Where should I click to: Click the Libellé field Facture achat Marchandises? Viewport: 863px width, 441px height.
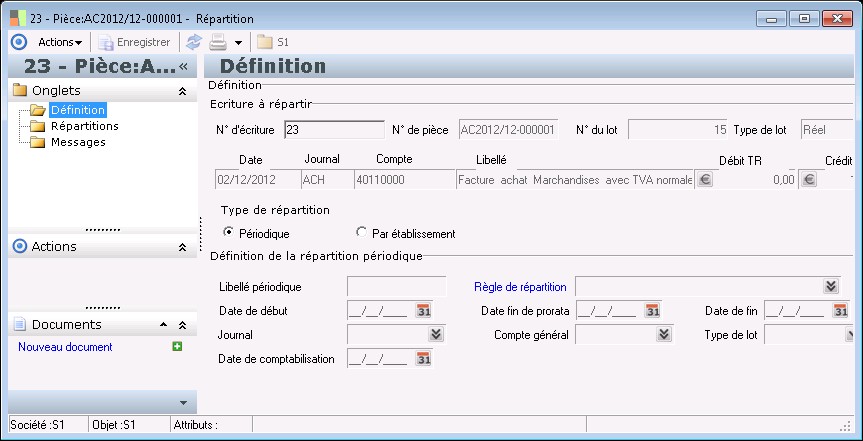(x=575, y=179)
